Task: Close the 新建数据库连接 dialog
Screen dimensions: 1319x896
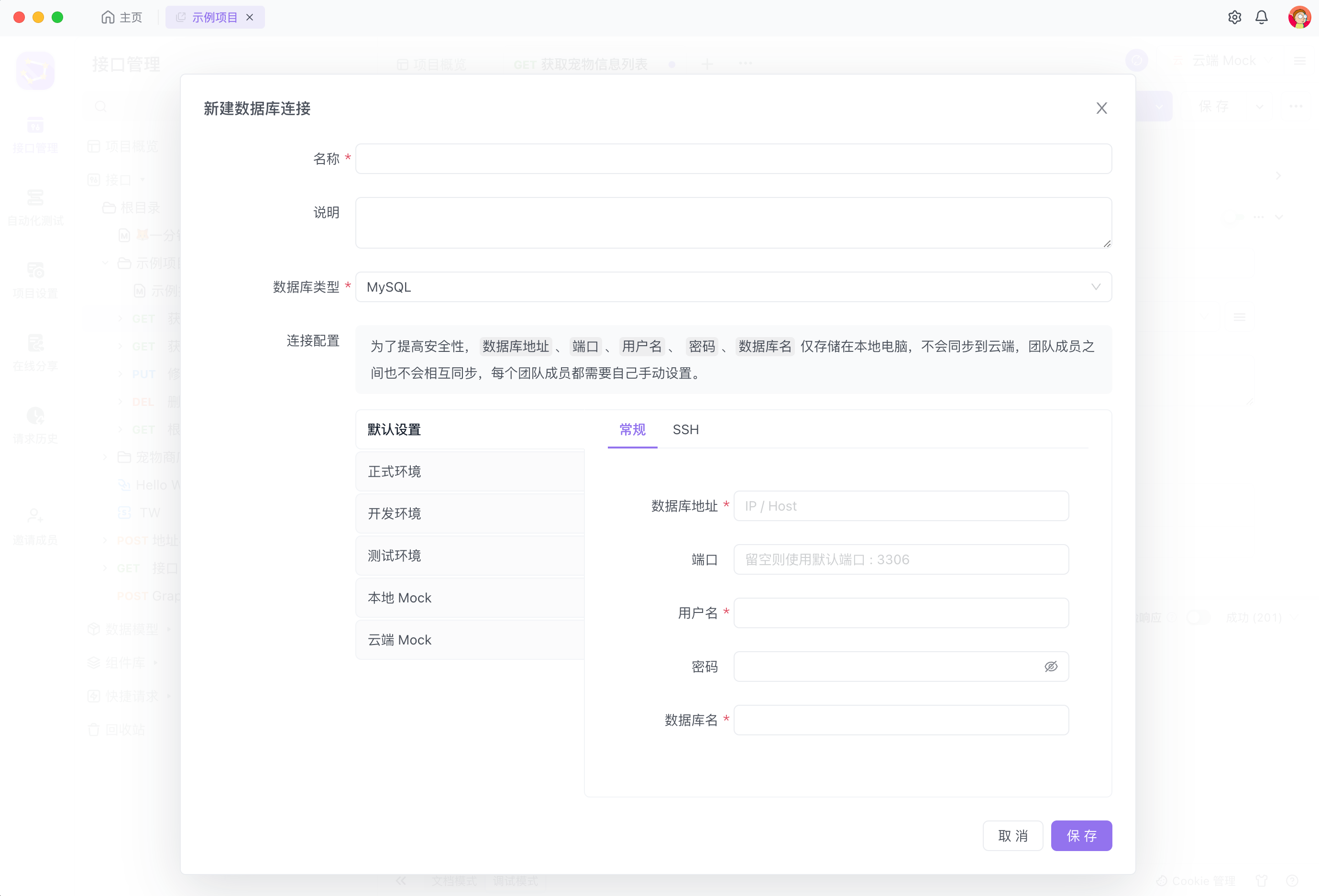Action: 1101,108
